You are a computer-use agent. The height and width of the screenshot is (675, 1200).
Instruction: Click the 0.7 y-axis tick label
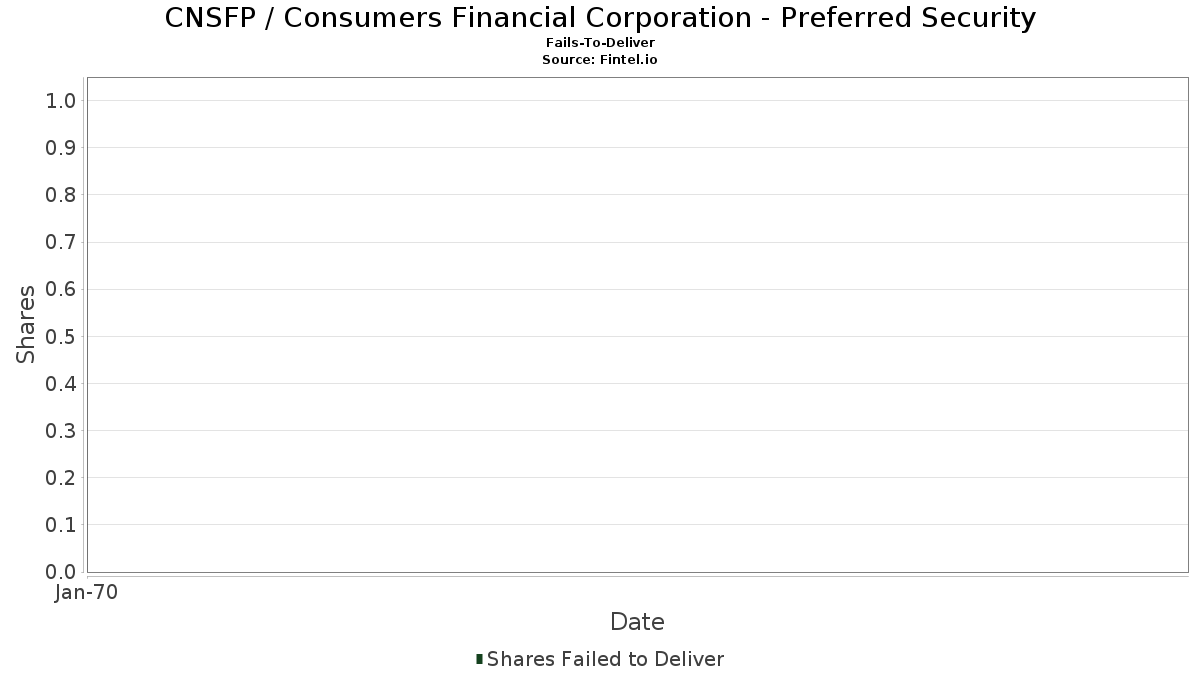[x=61, y=242]
